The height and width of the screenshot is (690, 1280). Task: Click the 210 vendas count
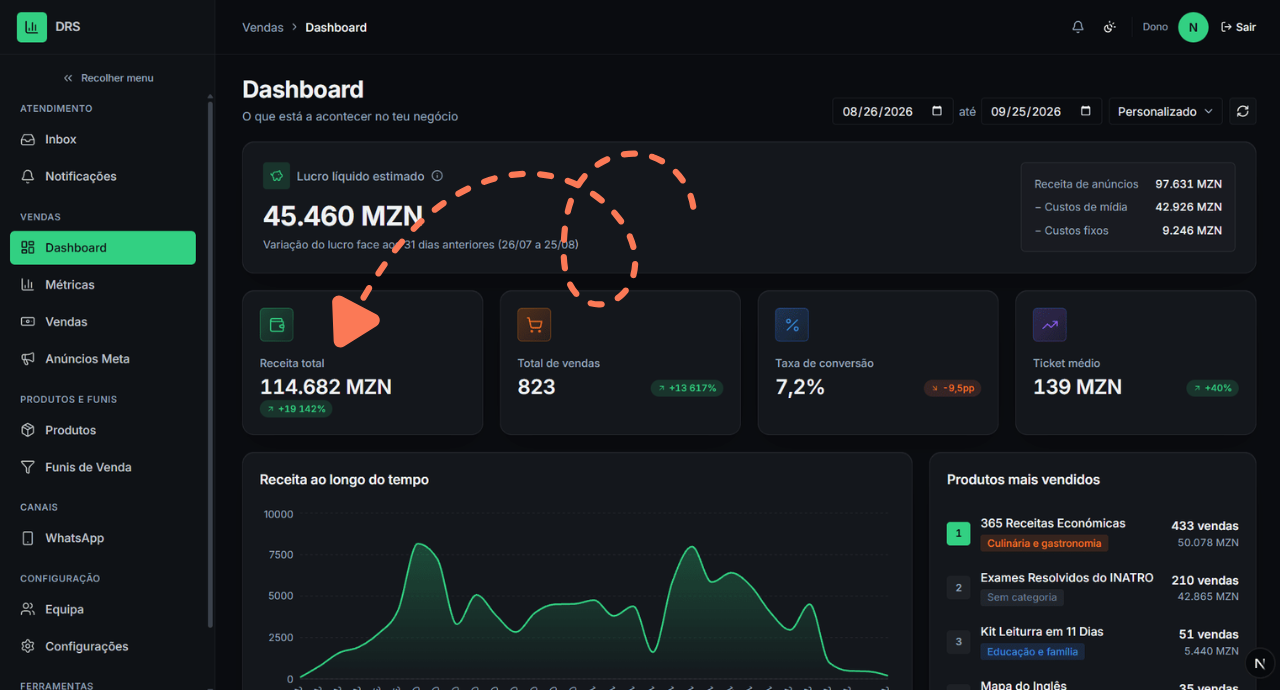coord(1205,580)
